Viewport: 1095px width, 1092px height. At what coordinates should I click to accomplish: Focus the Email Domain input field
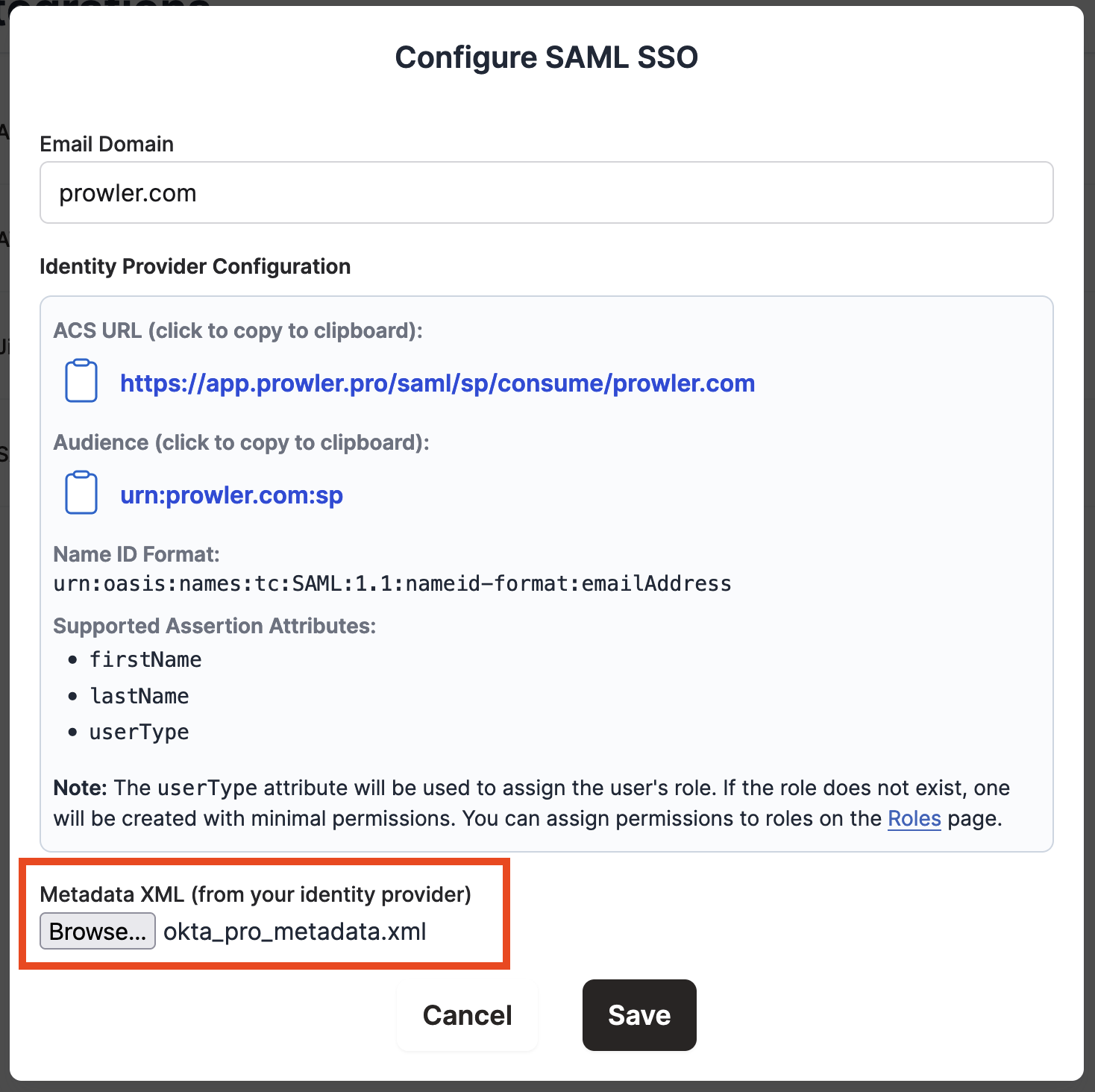coord(546,193)
